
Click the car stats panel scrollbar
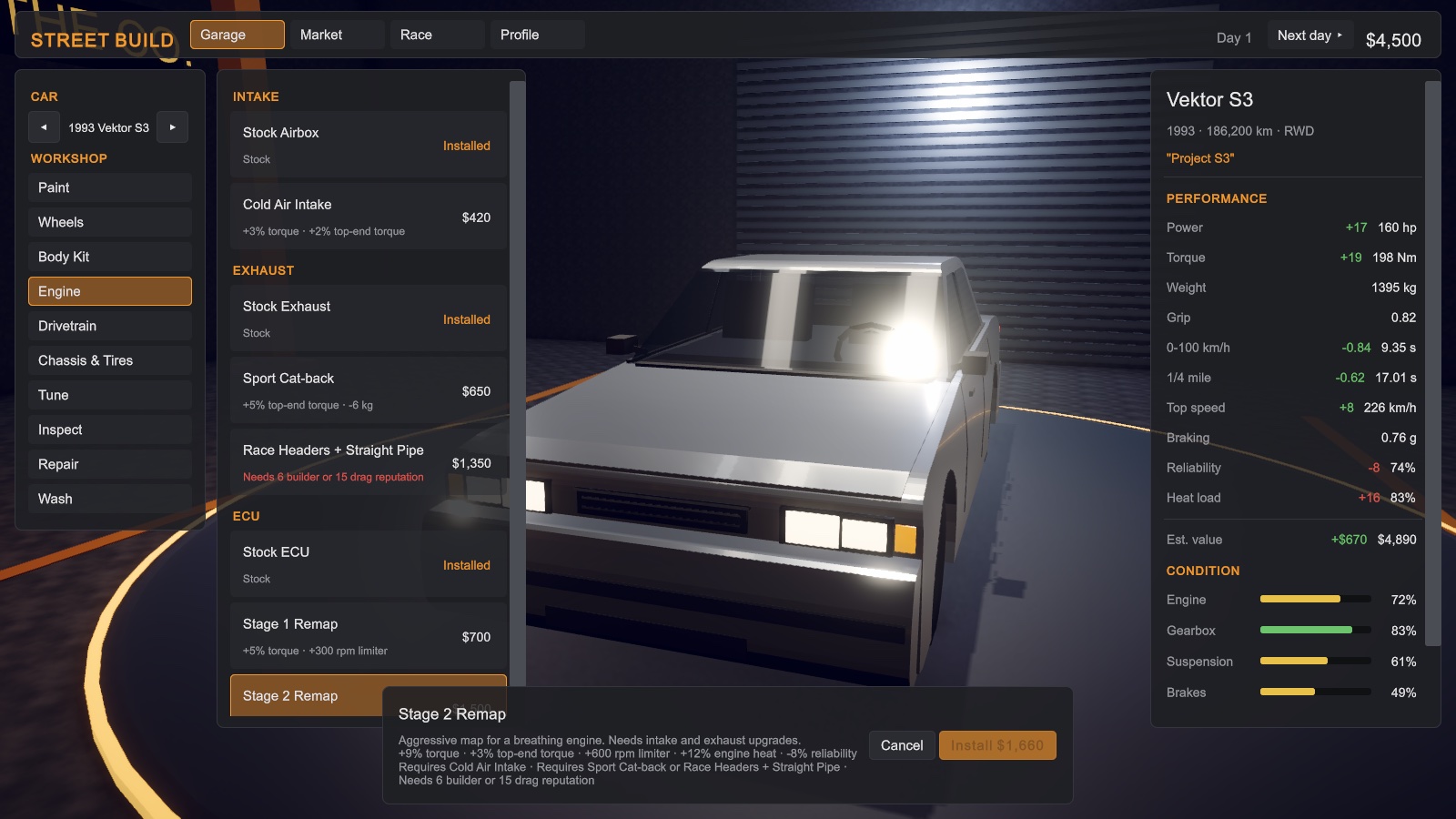tap(1432, 364)
